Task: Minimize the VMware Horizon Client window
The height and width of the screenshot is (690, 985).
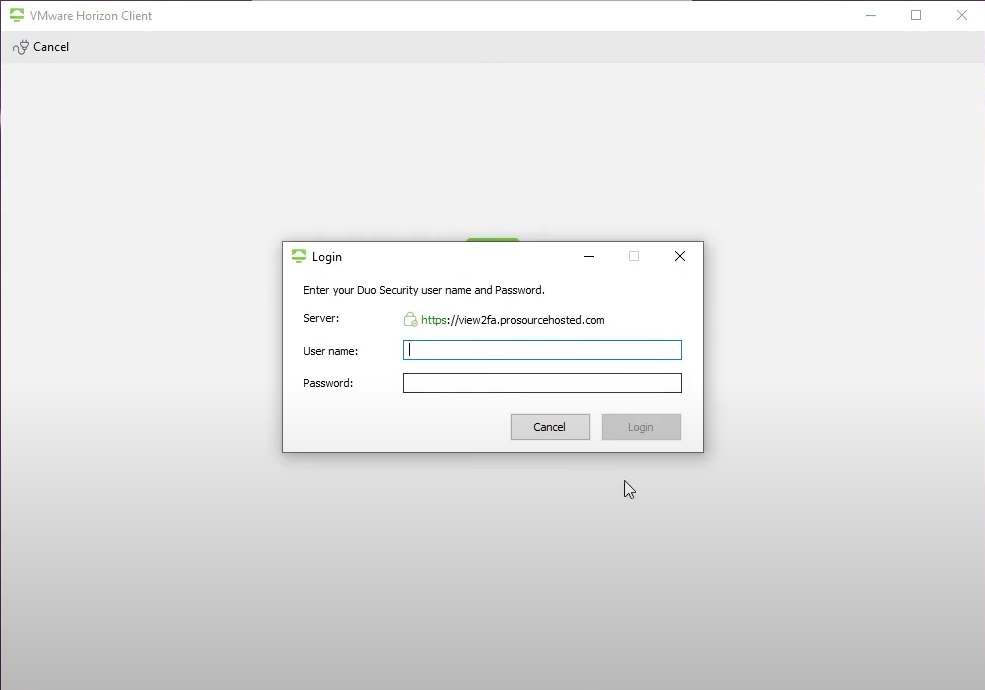Action: (x=870, y=15)
